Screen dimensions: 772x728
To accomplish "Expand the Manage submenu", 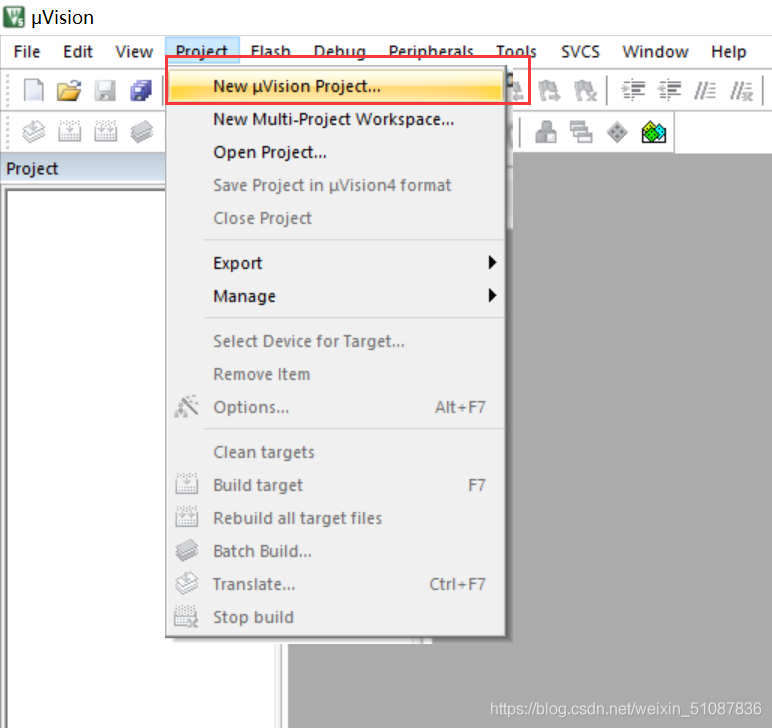I will [x=335, y=296].
